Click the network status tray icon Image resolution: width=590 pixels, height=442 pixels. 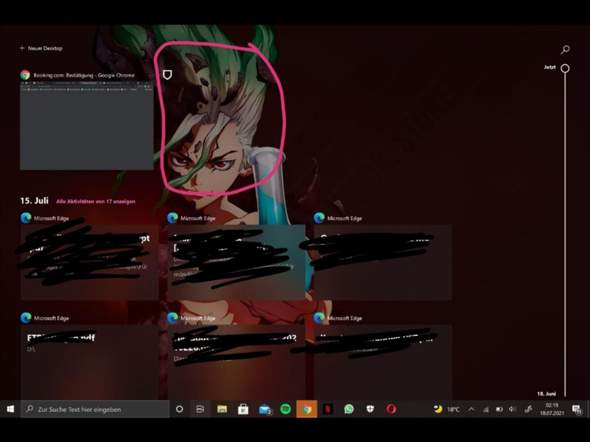pos(486,409)
